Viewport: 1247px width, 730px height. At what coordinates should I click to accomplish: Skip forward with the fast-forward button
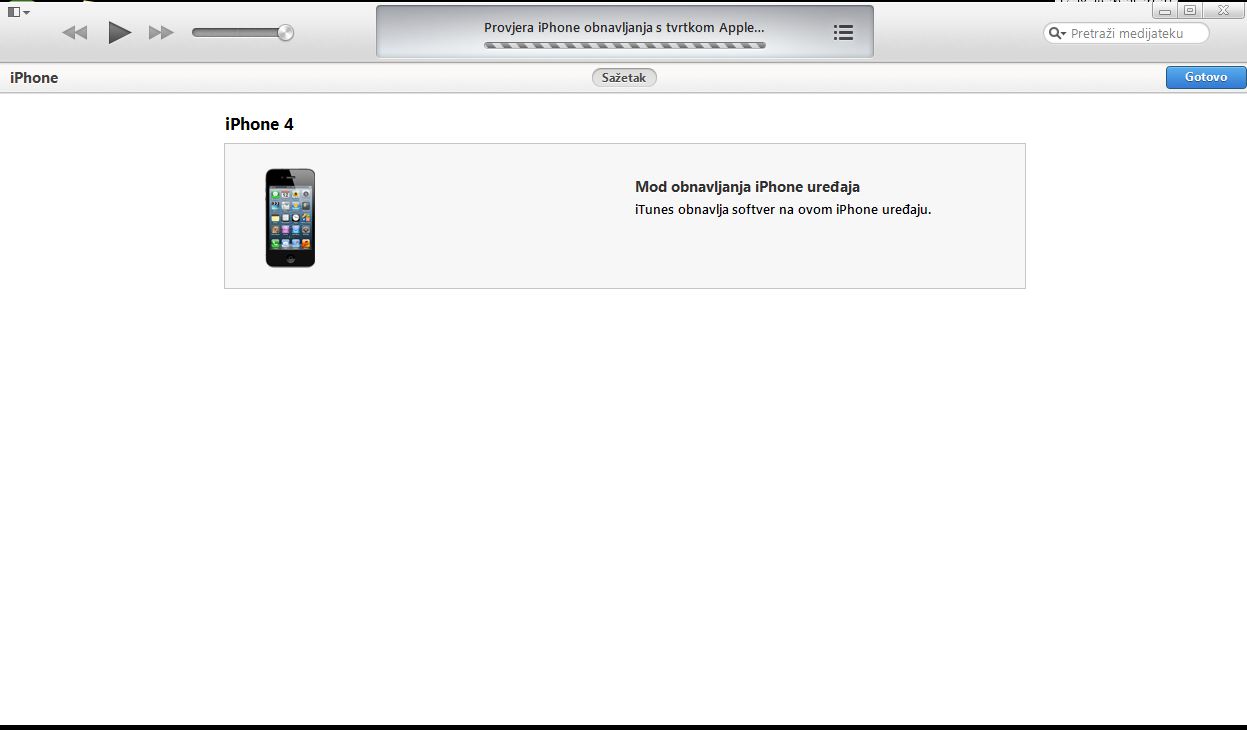point(161,33)
